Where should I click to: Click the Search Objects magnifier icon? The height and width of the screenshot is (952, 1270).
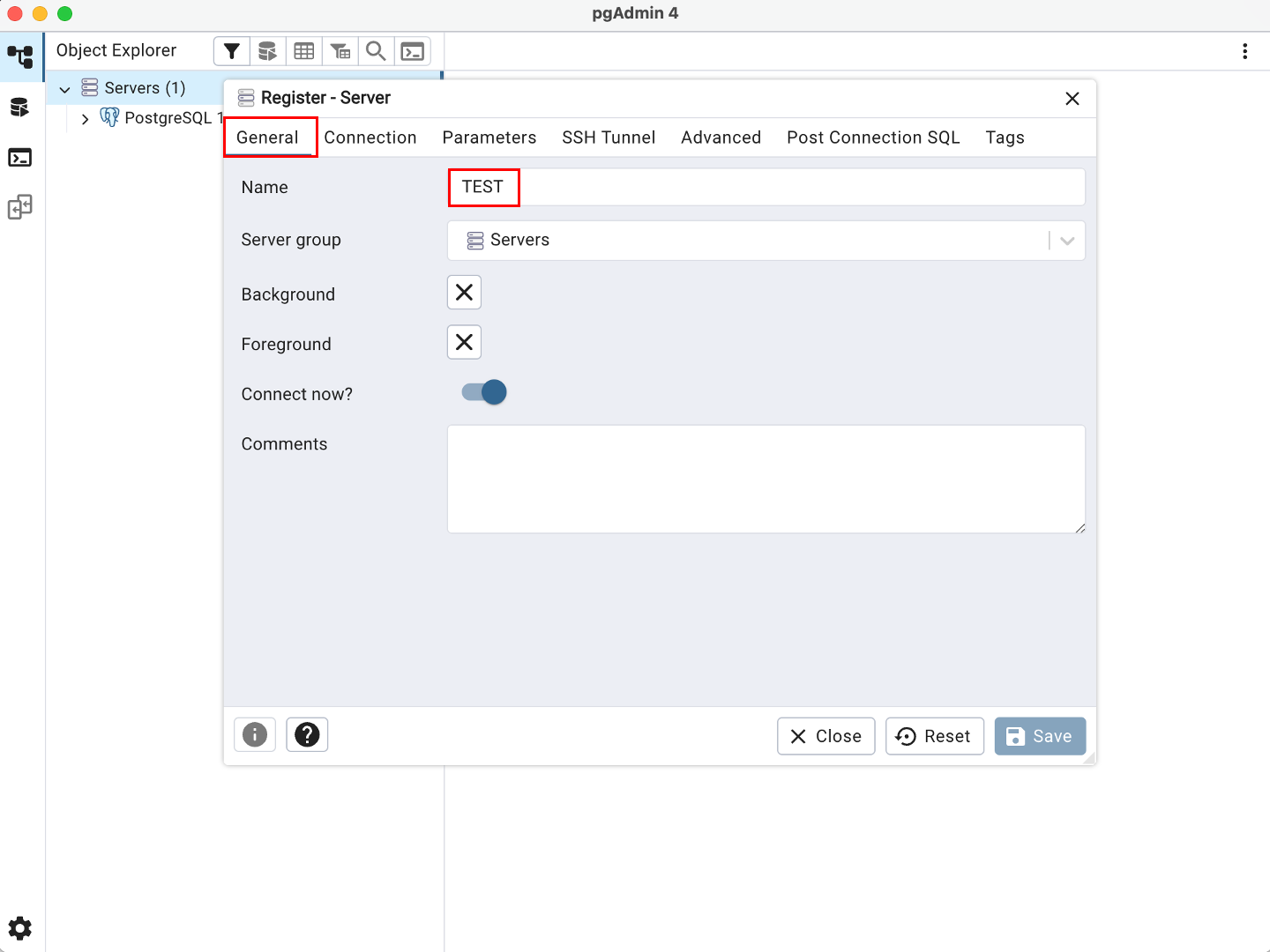coord(376,51)
